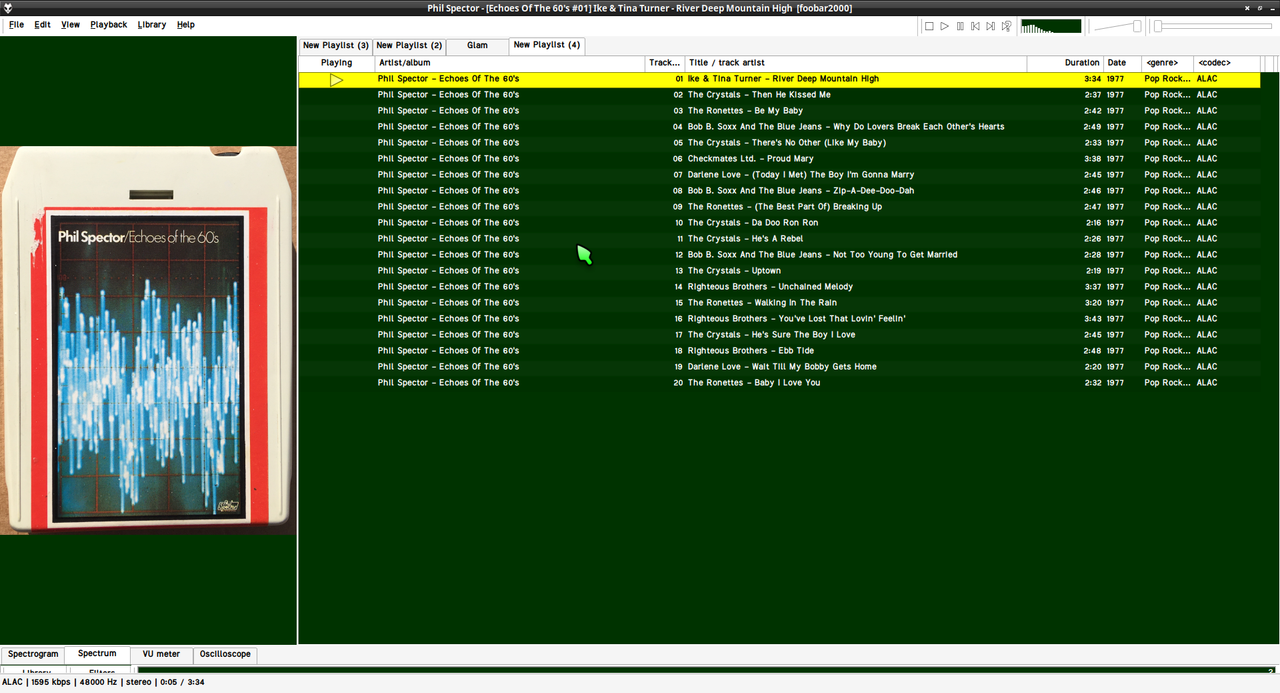Open the Oscilloscope tab
Viewport: 1280px width, 693px height.
[225, 654]
